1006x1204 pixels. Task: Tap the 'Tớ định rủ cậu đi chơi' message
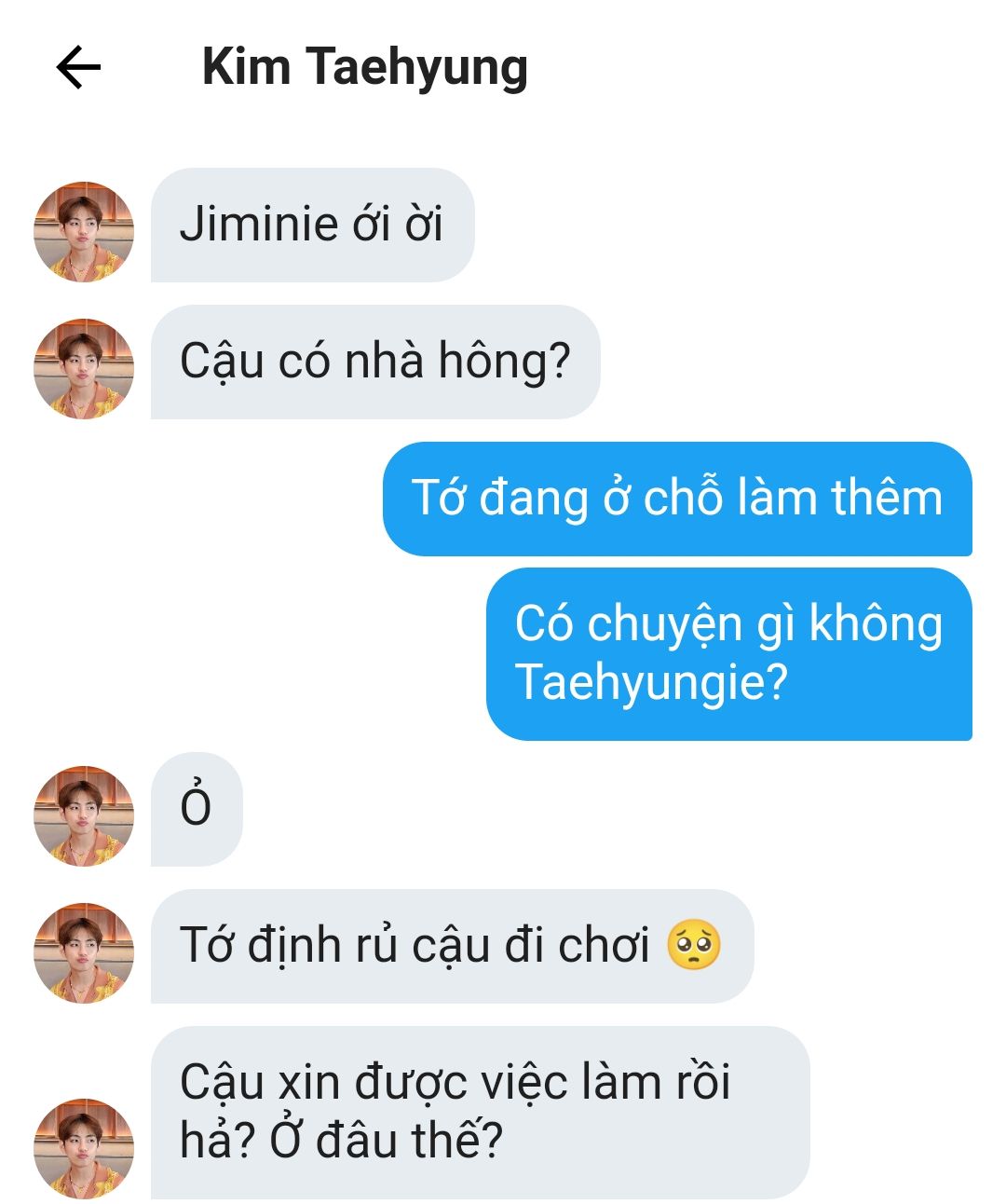coord(452,946)
